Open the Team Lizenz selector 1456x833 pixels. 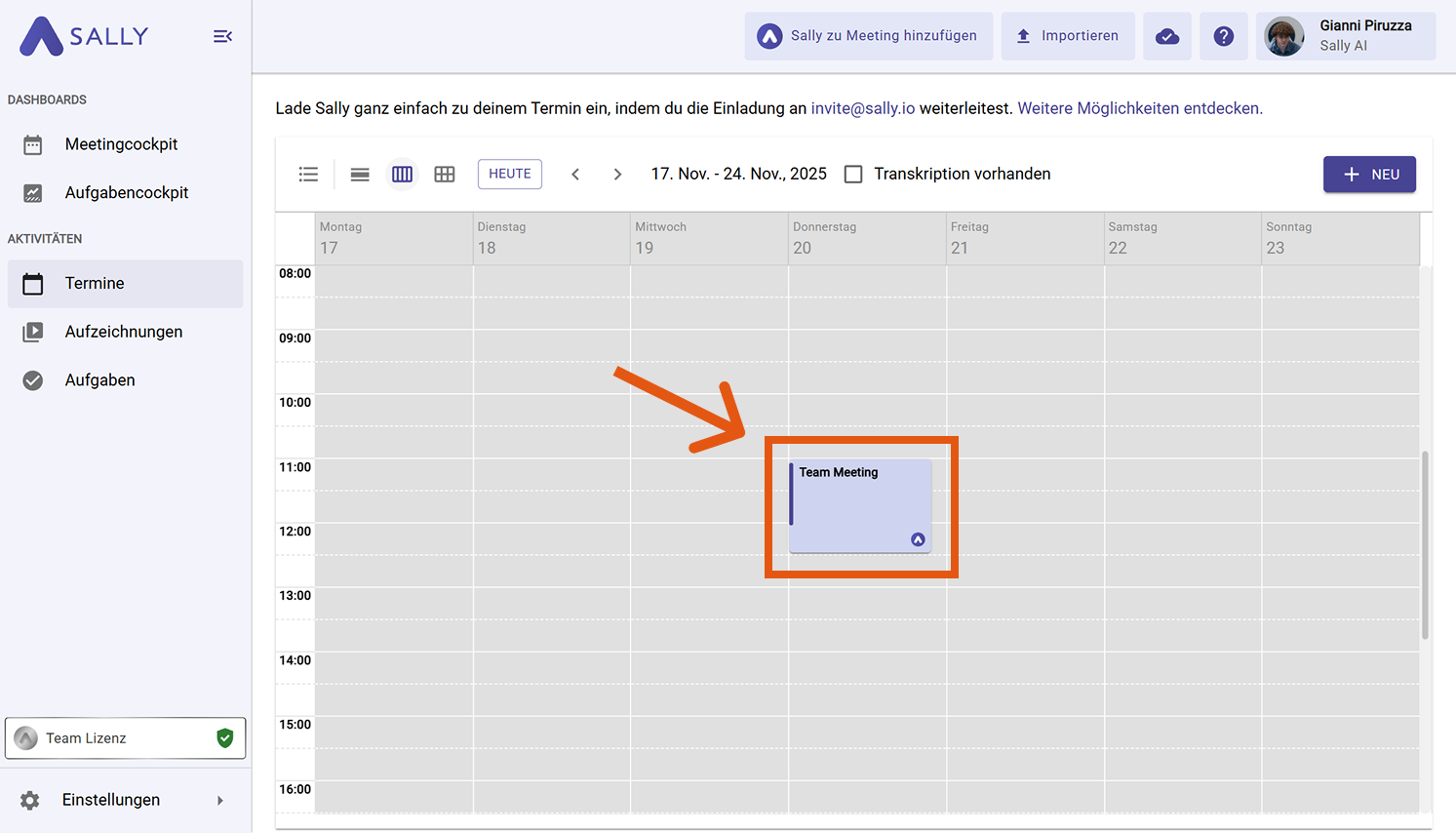125,737
